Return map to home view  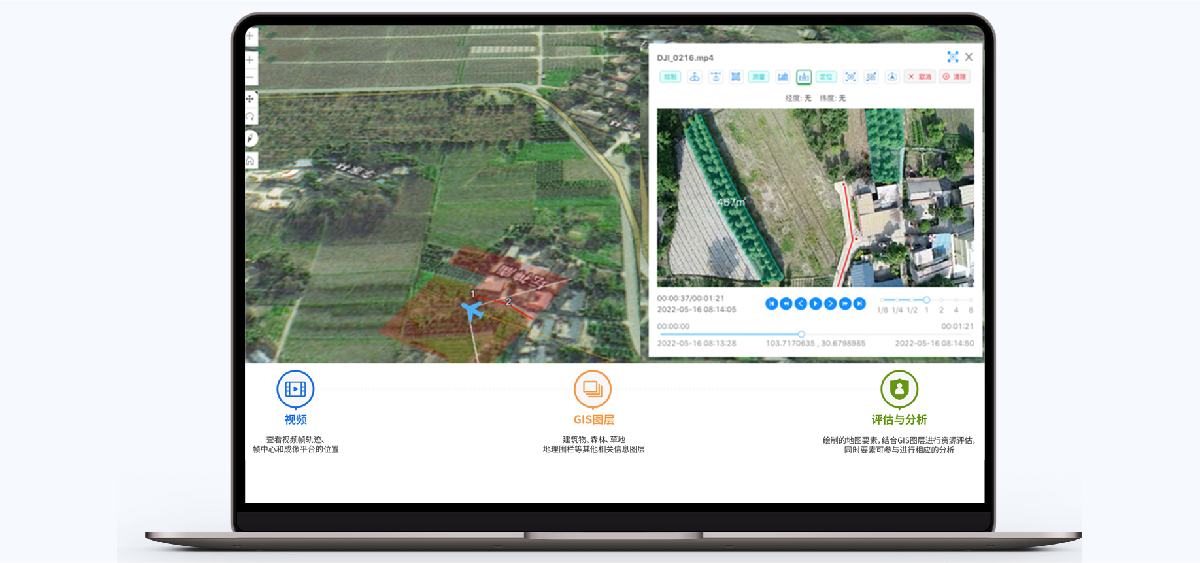coord(250,160)
